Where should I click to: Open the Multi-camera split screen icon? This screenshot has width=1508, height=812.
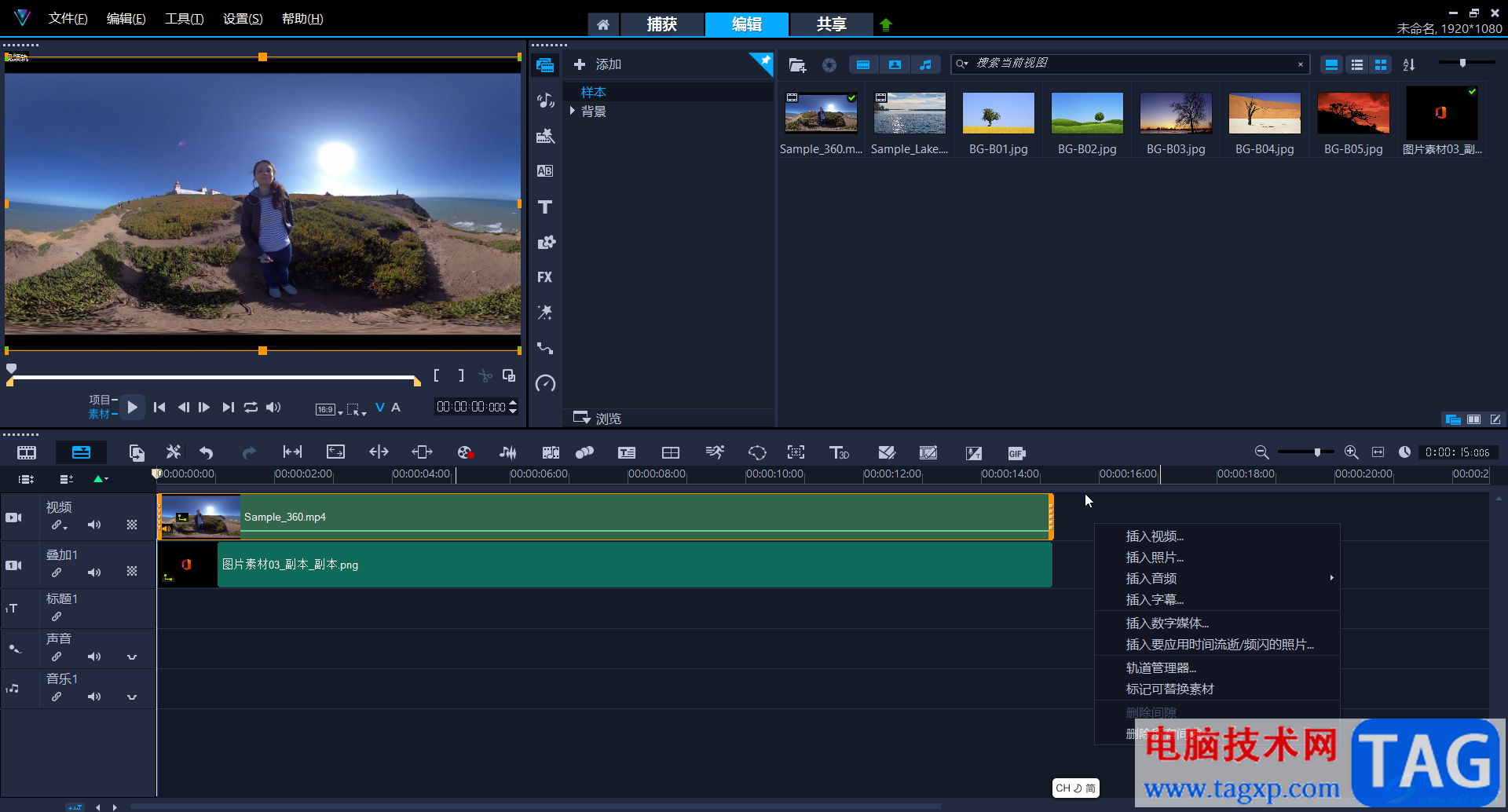671,452
